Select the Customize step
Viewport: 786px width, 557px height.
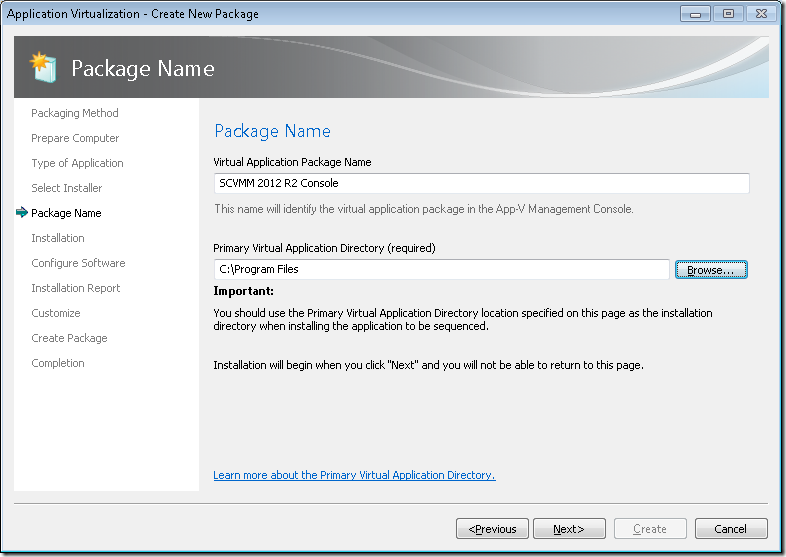point(56,313)
